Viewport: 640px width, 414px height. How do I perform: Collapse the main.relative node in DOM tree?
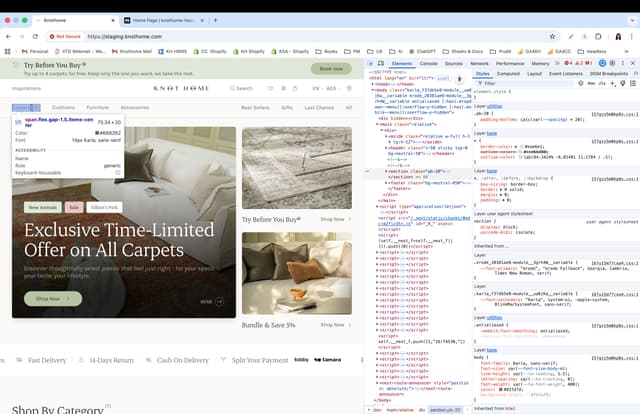pyautogui.click(x=377, y=124)
